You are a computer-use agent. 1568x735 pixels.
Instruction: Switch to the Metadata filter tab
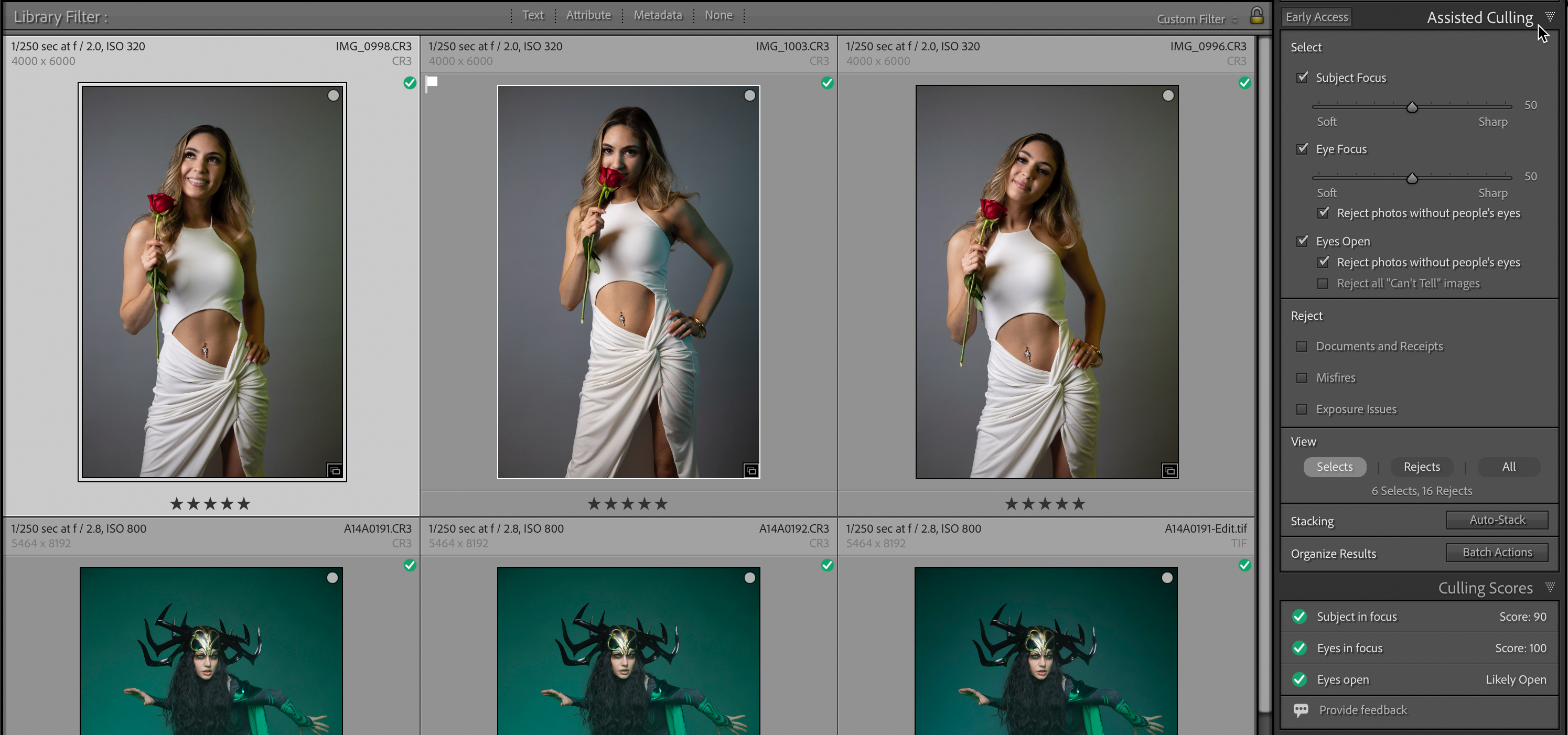click(658, 15)
